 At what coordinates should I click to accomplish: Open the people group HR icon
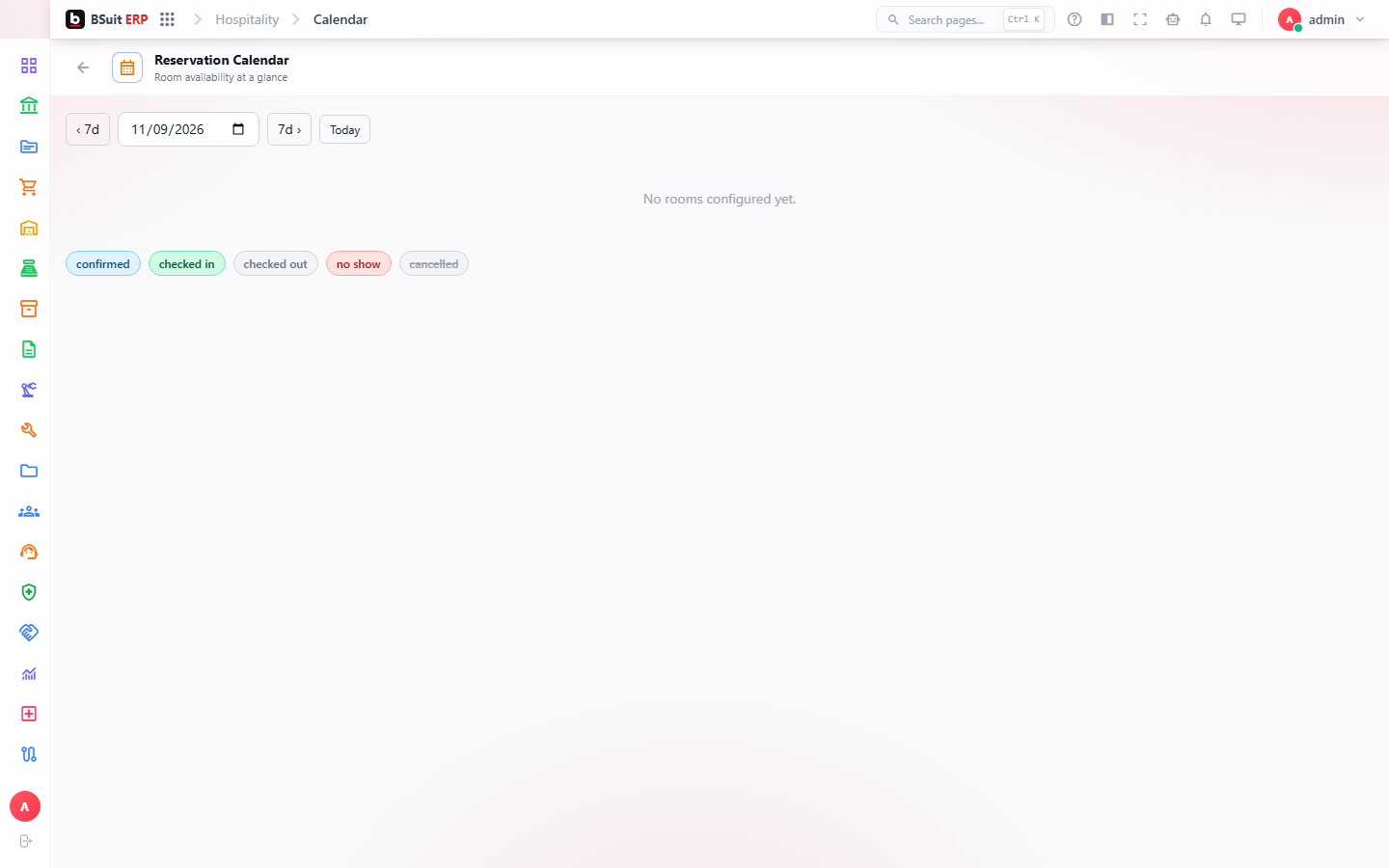click(x=29, y=511)
